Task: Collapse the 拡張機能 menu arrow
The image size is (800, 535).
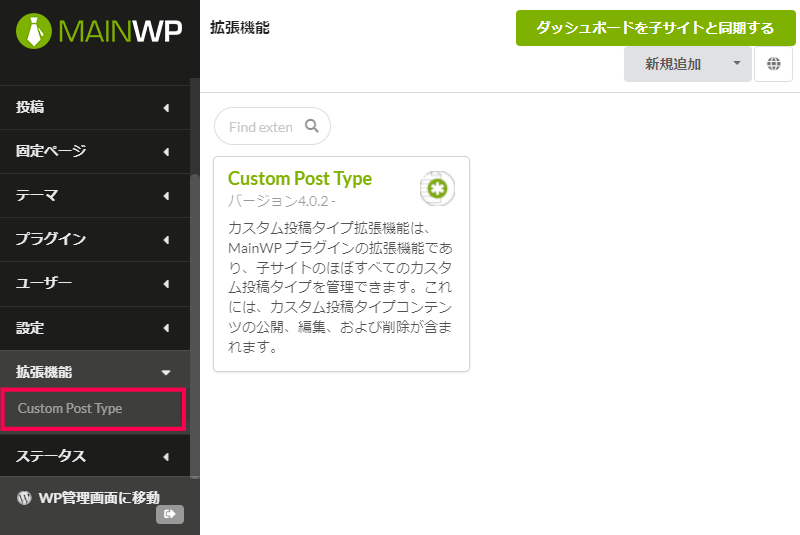Action: coord(166,373)
